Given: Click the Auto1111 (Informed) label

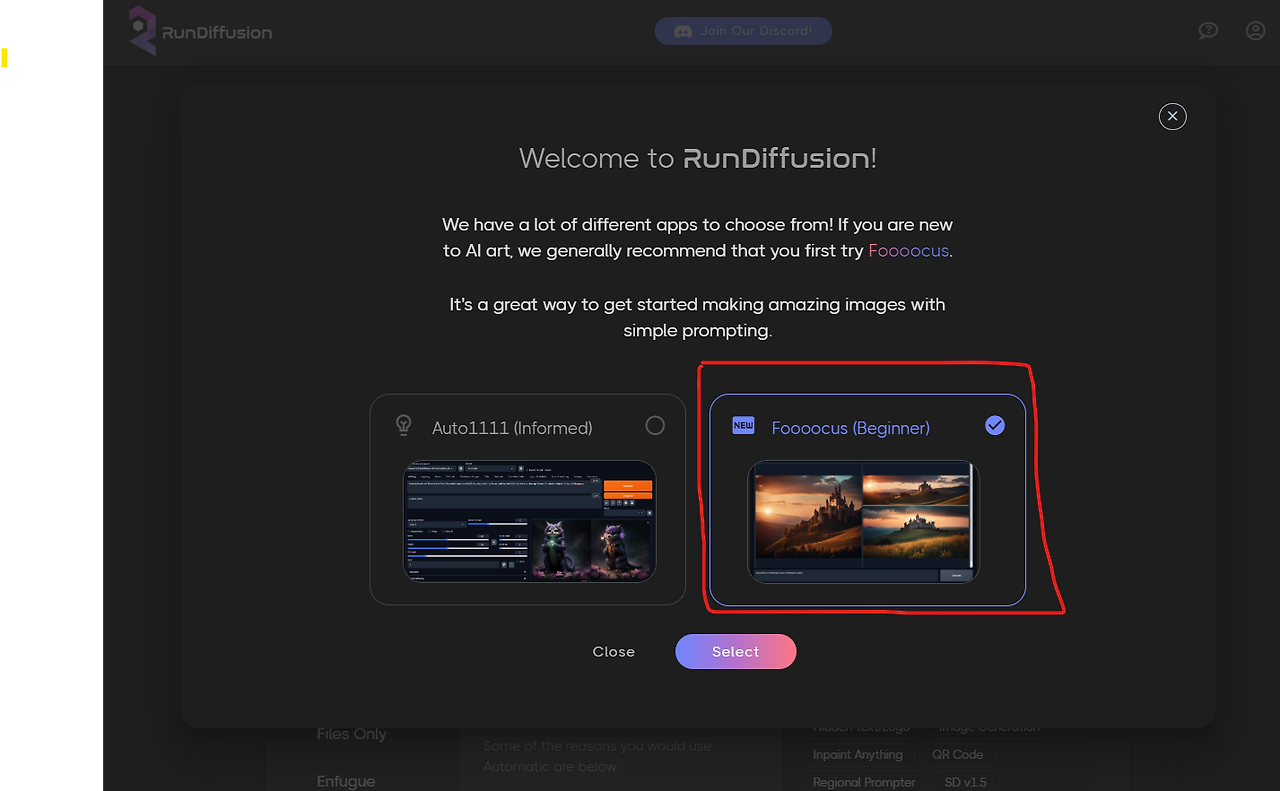Looking at the screenshot, I should pos(512,428).
